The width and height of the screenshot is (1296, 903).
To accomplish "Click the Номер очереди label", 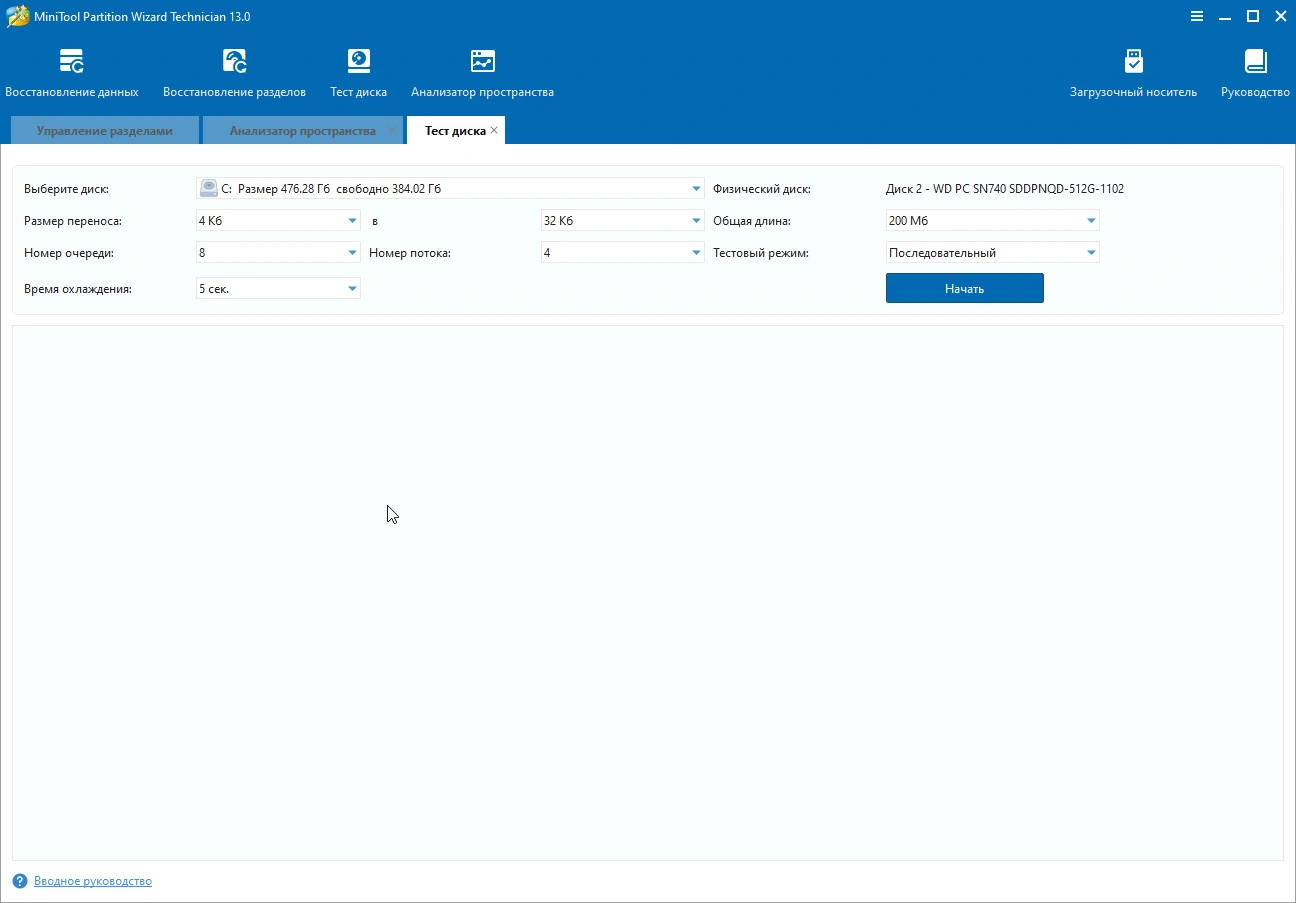I will click(x=68, y=253).
